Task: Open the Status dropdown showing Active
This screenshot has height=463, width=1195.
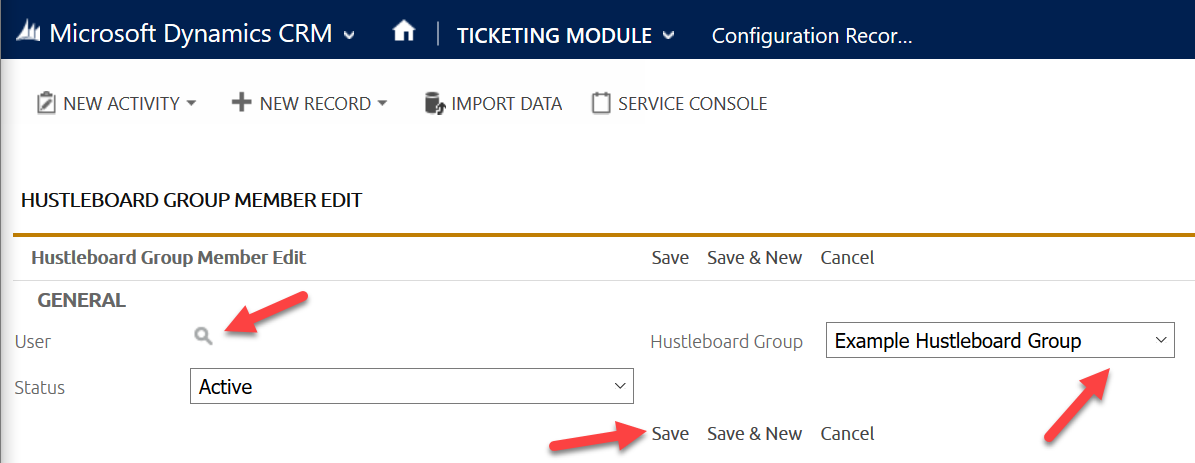Action: (412, 387)
